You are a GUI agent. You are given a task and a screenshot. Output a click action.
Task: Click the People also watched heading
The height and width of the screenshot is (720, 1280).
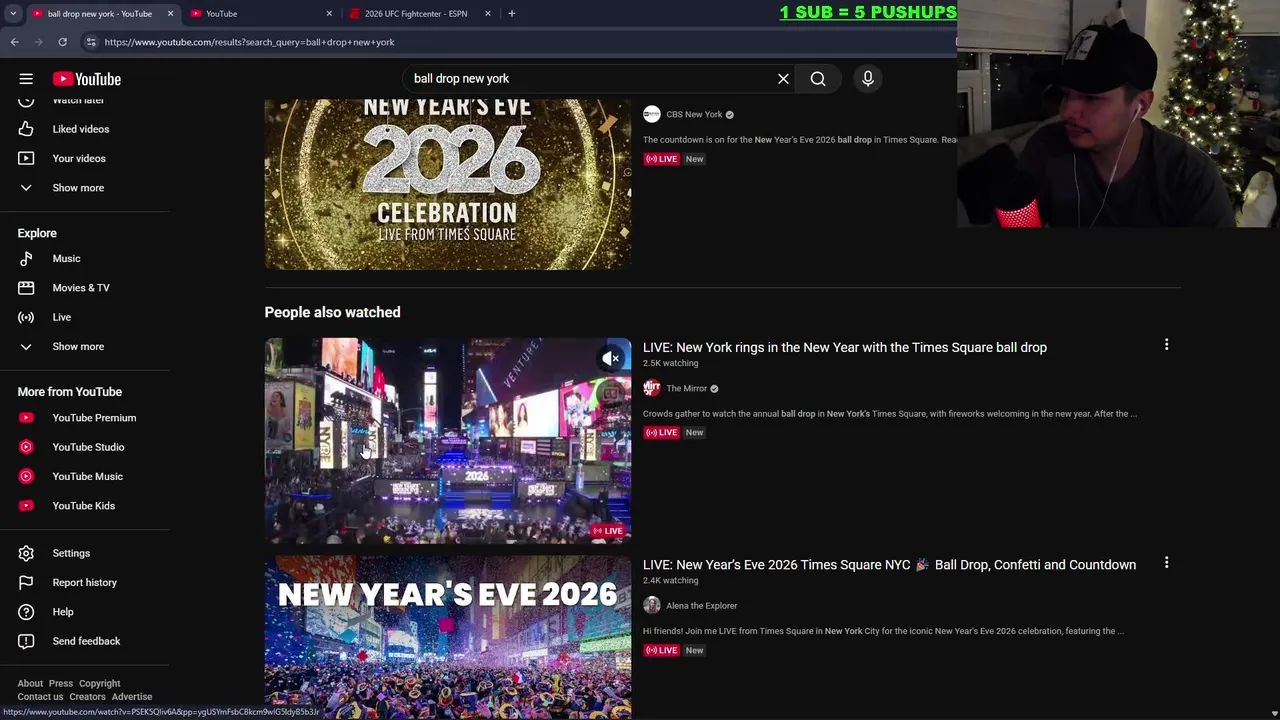coord(332,312)
